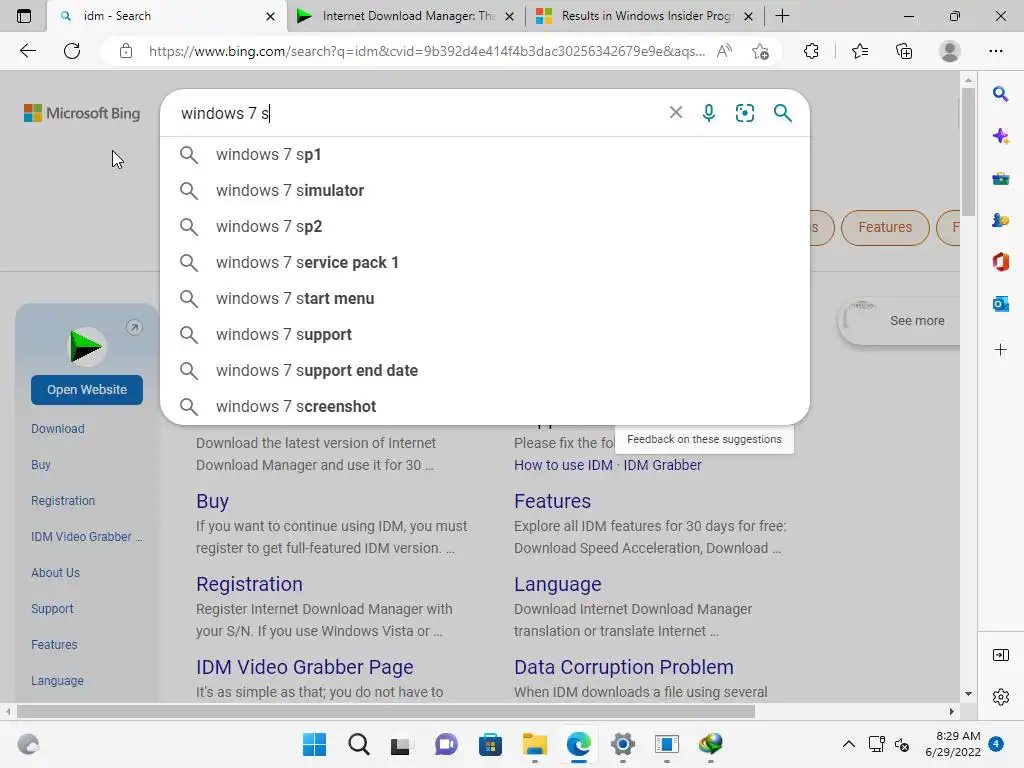Choose suggestion windows 7 screenshot
1024x768 pixels.
(x=485, y=406)
